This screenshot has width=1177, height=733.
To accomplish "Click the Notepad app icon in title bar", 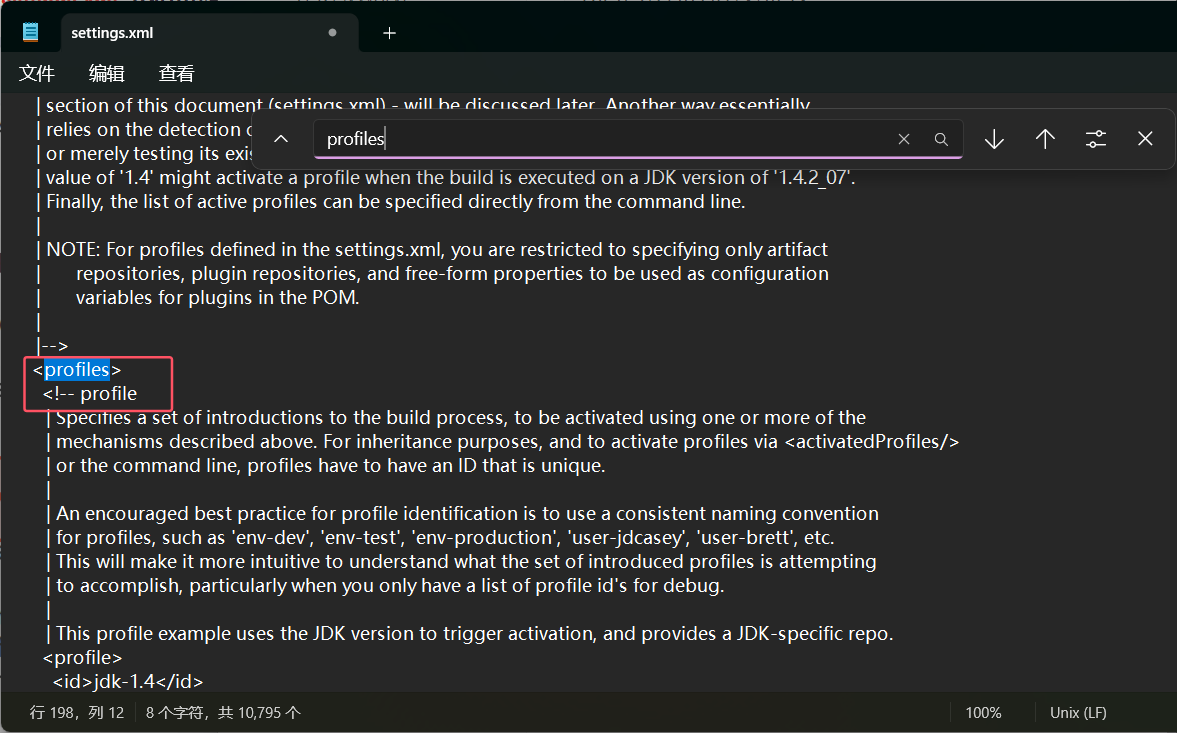I will point(31,32).
